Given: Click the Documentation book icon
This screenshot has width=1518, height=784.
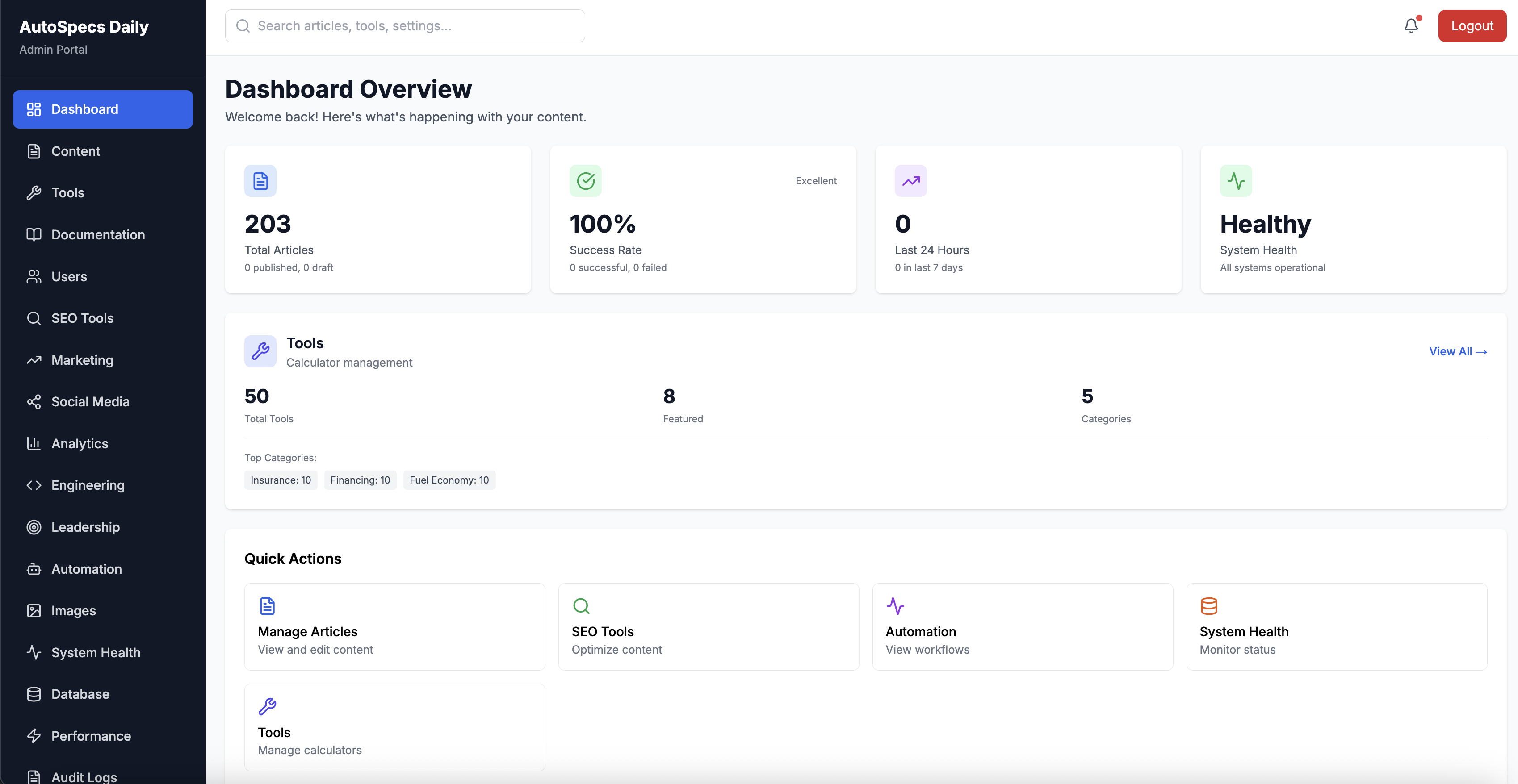Looking at the screenshot, I should 34,234.
